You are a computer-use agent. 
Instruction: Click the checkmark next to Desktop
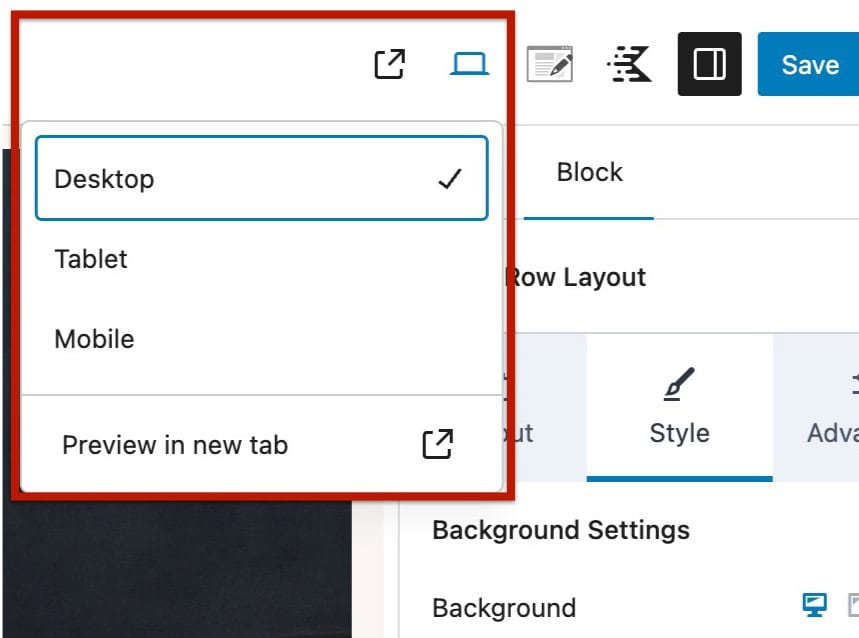coord(451,178)
